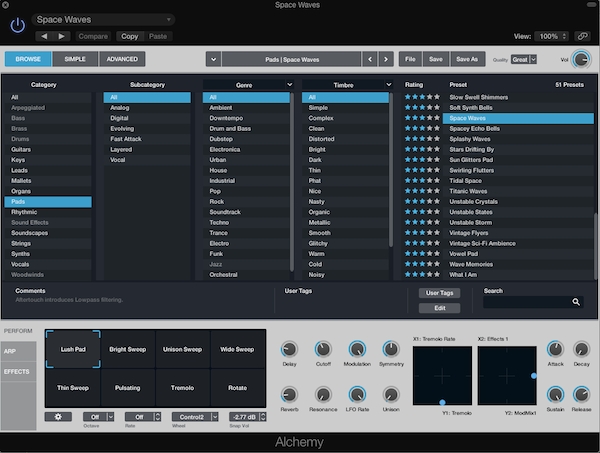Select the Unison Sweep performance snapshot
The image size is (600, 453).
pyautogui.click(x=183, y=349)
